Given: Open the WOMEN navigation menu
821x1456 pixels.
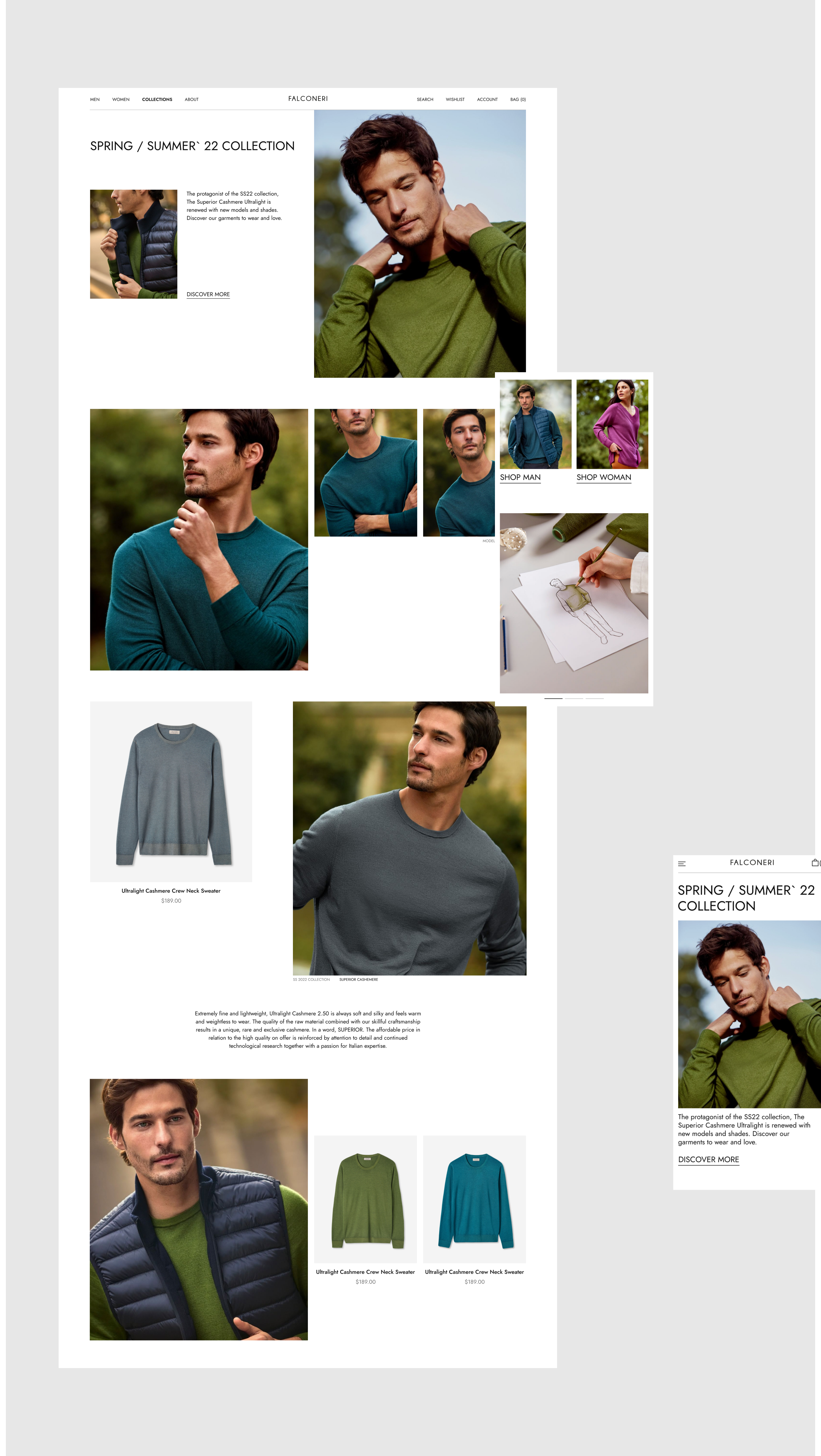Looking at the screenshot, I should (121, 99).
